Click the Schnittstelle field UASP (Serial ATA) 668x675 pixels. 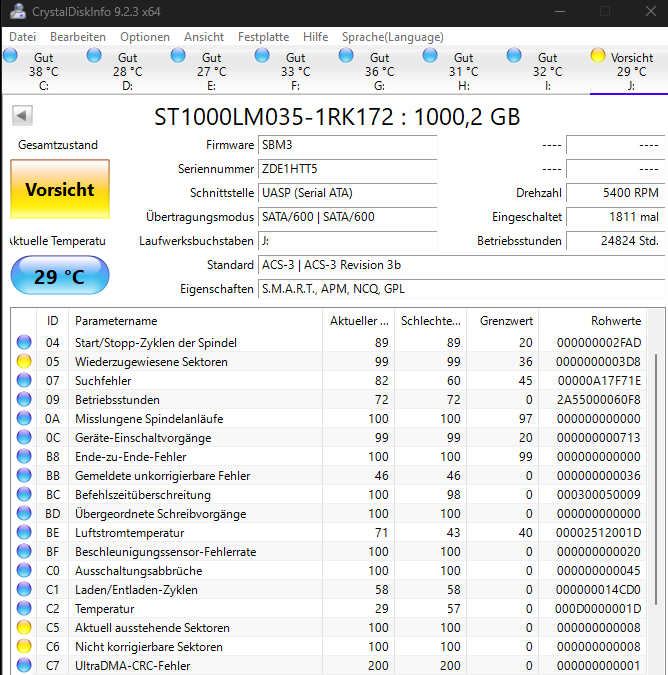(x=347, y=193)
